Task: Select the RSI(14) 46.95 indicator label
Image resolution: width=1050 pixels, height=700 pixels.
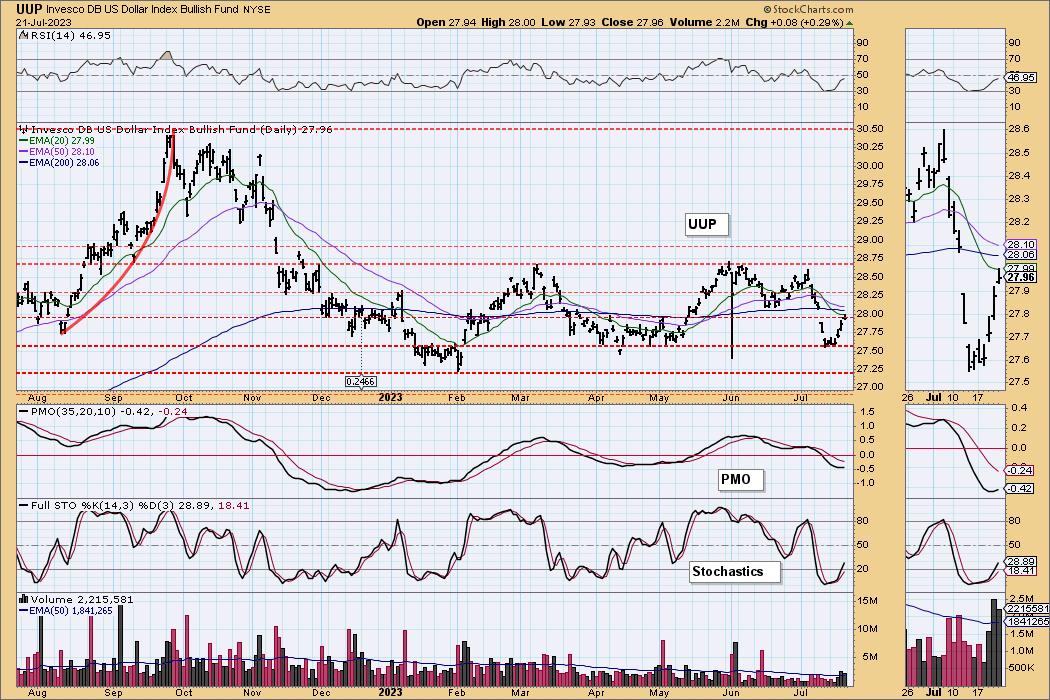Action: [x=70, y=35]
